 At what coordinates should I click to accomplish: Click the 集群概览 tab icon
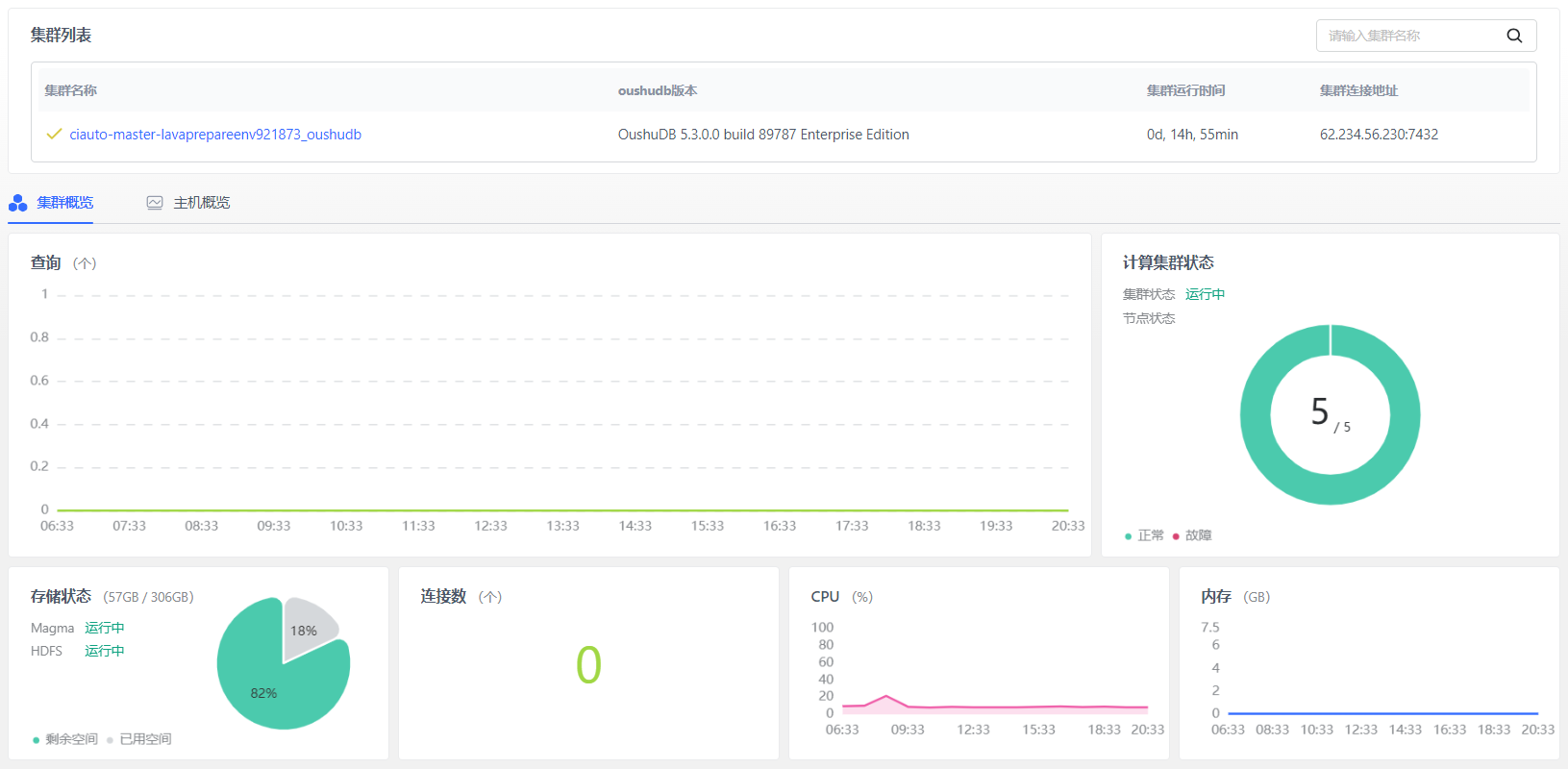click(x=17, y=203)
